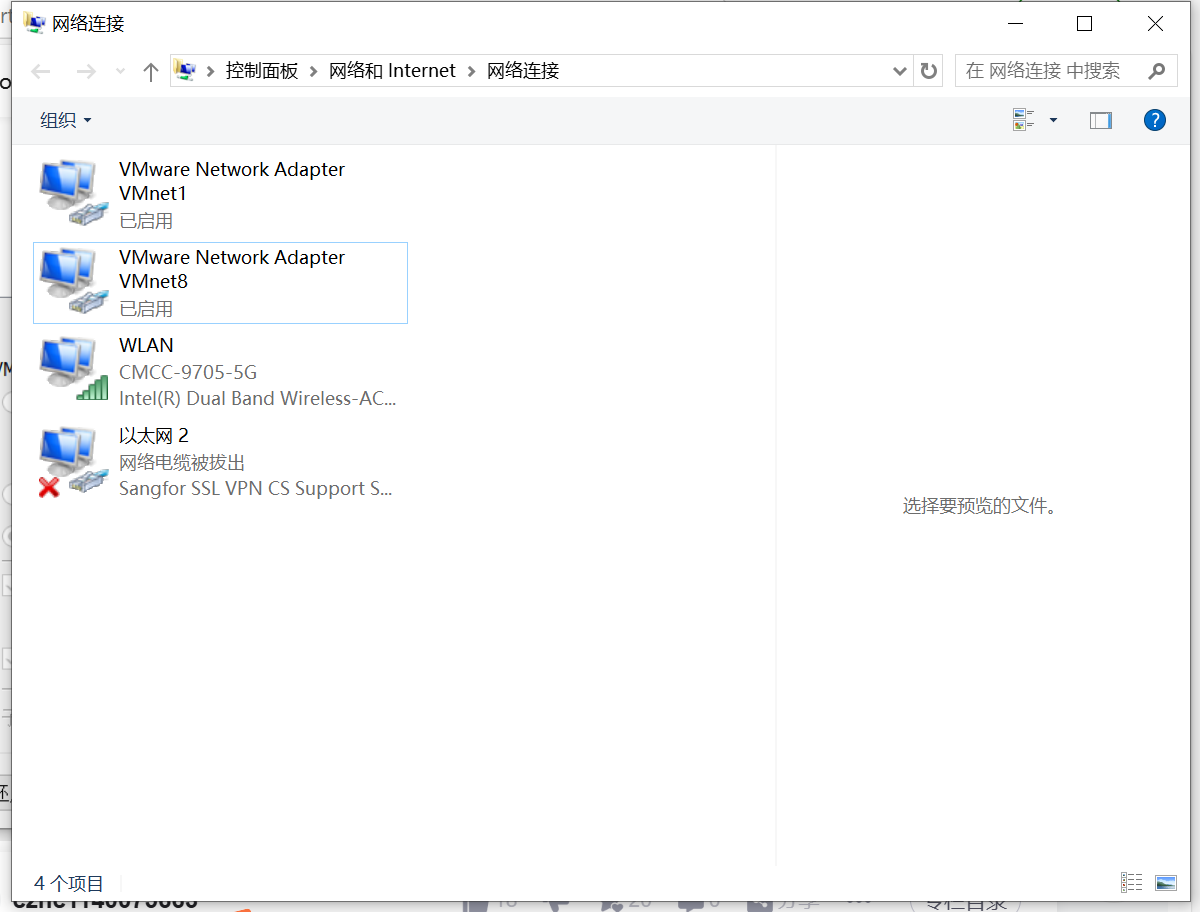This screenshot has height=912, width=1200.
Task: Click Sangfor SSL VPN CS Support text
Action: point(256,489)
